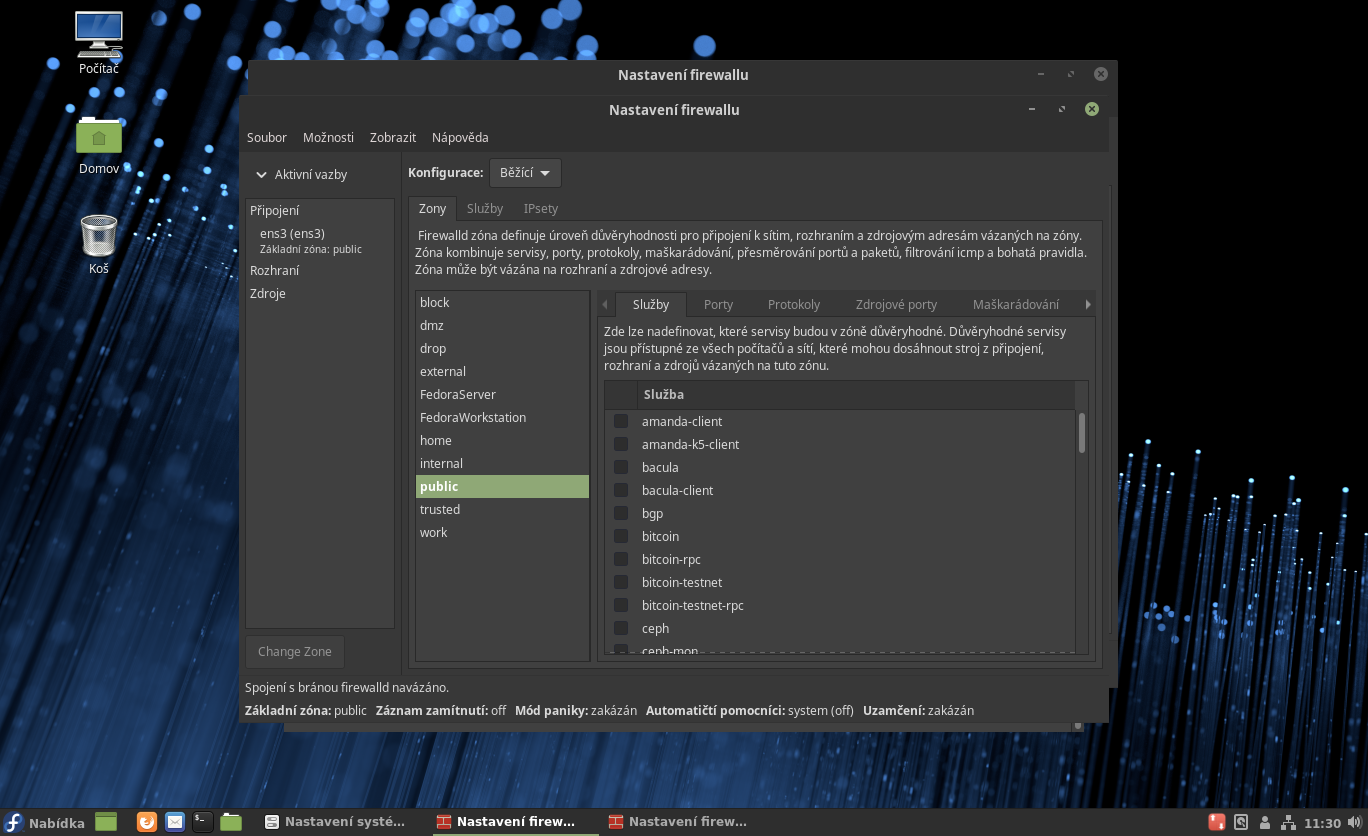Open the Konfigurace Běžící dropdown
Screen dimensions: 1368x836
(525, 173)
